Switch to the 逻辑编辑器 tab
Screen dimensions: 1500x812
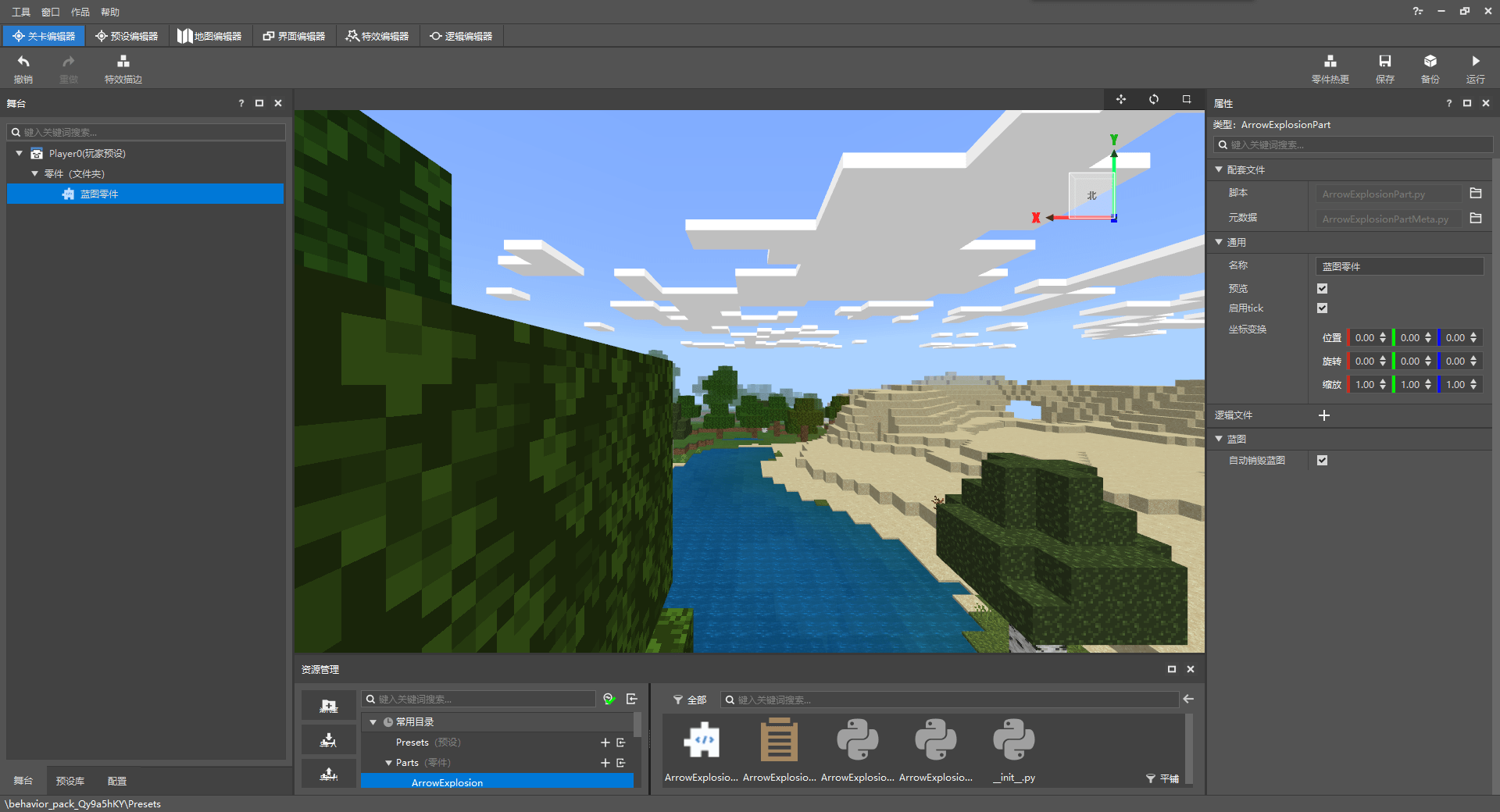pyautogui.click(x=461, y=36)
